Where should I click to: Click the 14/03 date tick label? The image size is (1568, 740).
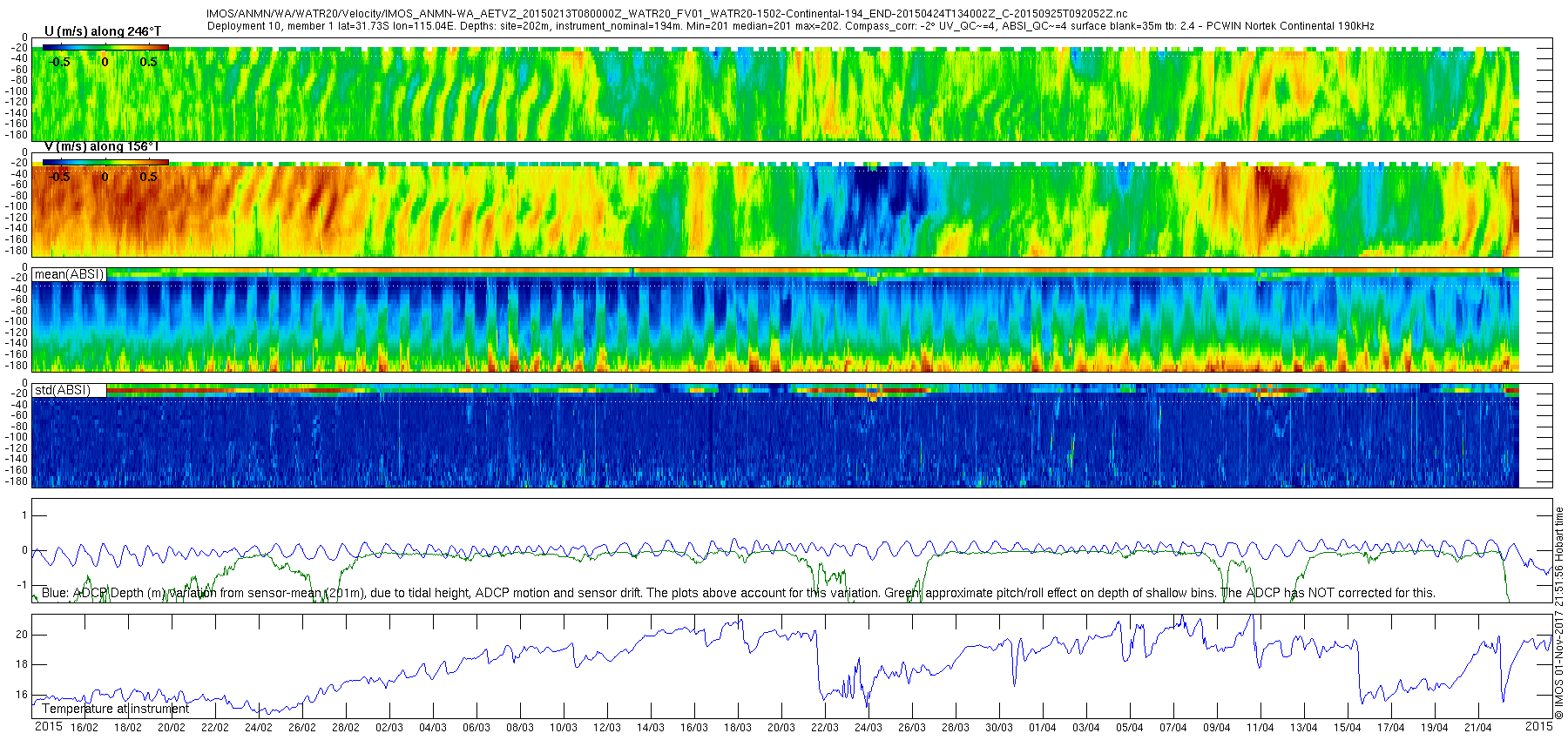pos(651,728)
